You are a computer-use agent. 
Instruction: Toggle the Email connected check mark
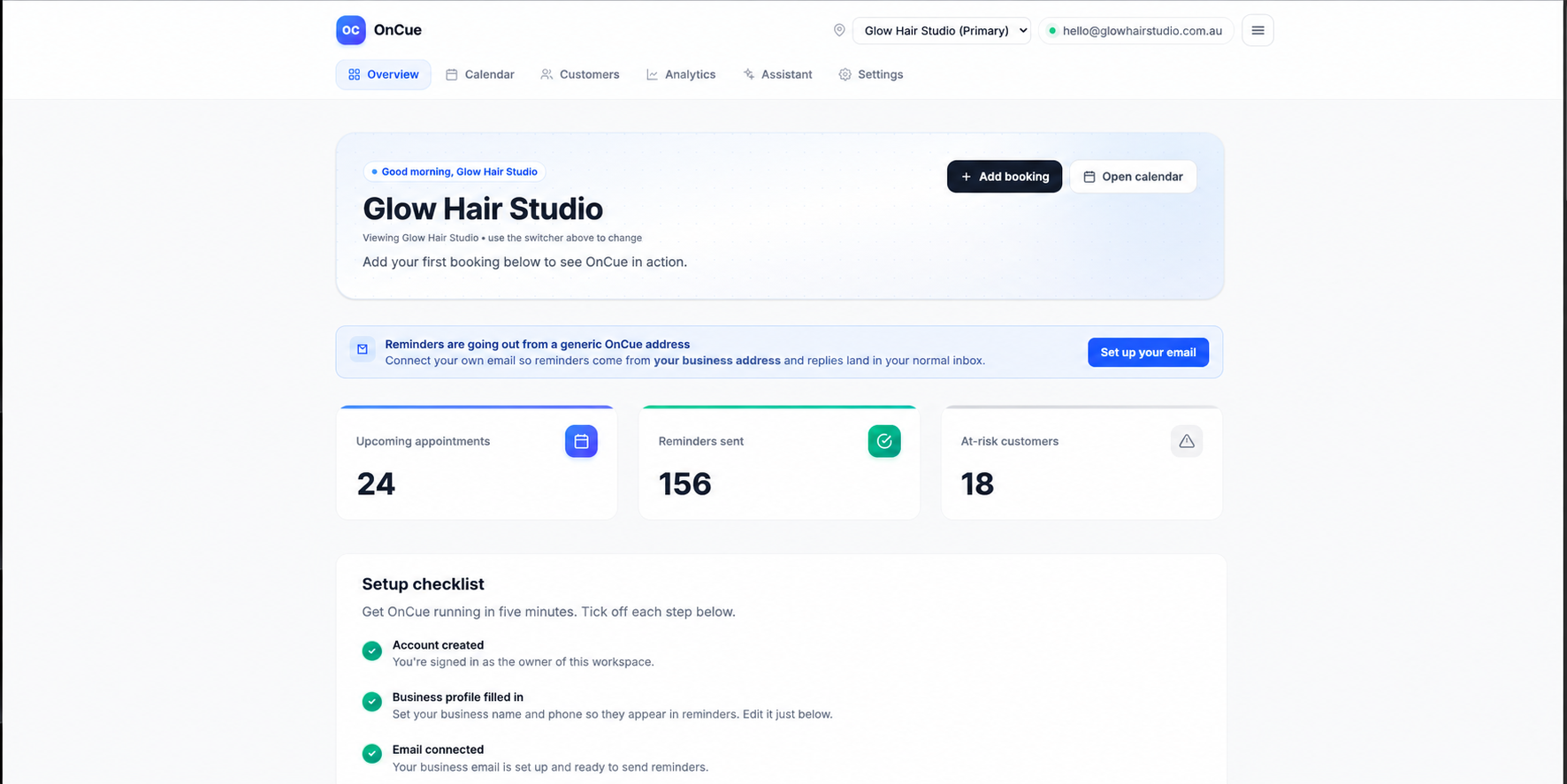click(x=372, y=754)
